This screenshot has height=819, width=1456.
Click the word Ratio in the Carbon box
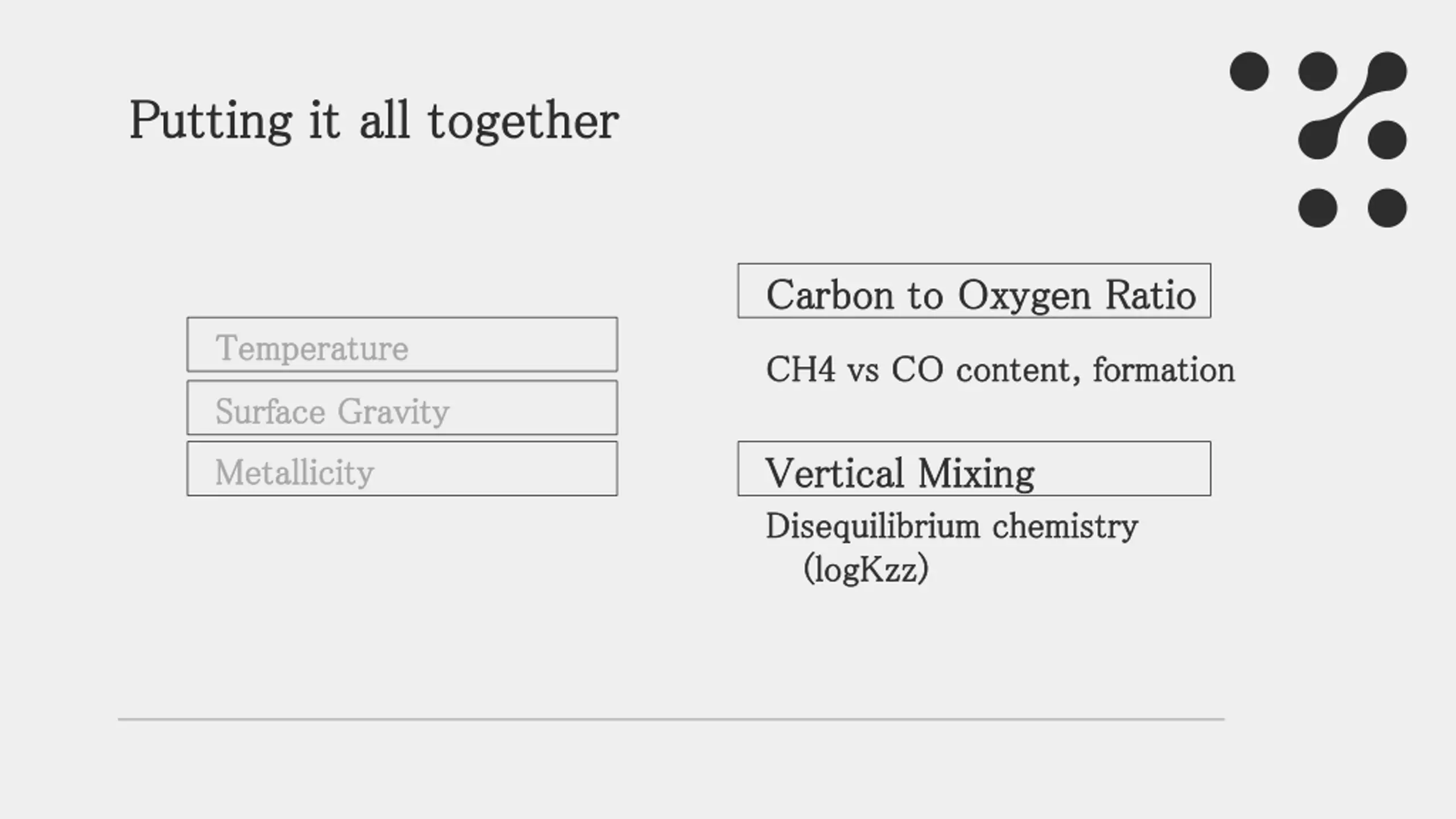(x=1151, y=295)
